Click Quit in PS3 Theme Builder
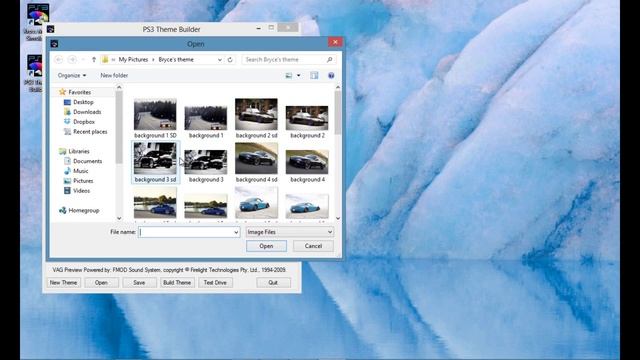 (273, 283)
